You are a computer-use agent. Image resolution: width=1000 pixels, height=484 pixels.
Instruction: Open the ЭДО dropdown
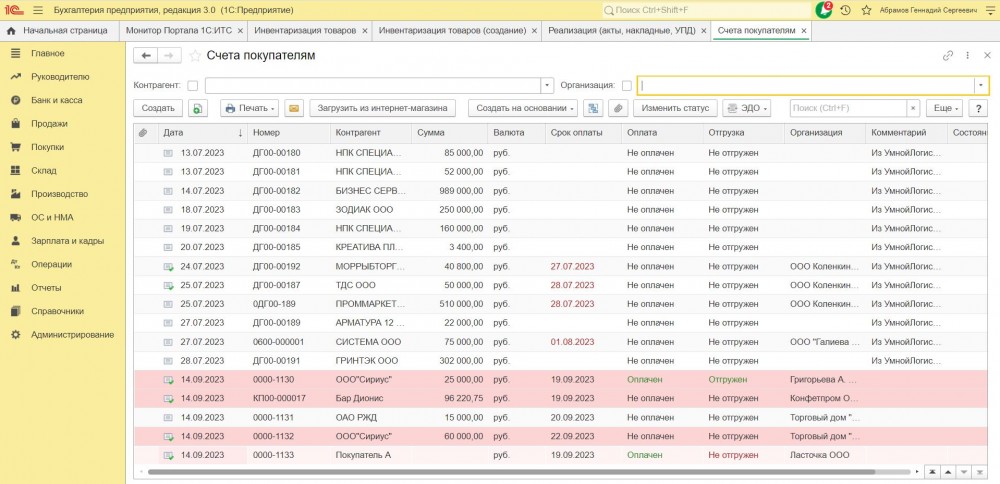click(x=747, y=108)
